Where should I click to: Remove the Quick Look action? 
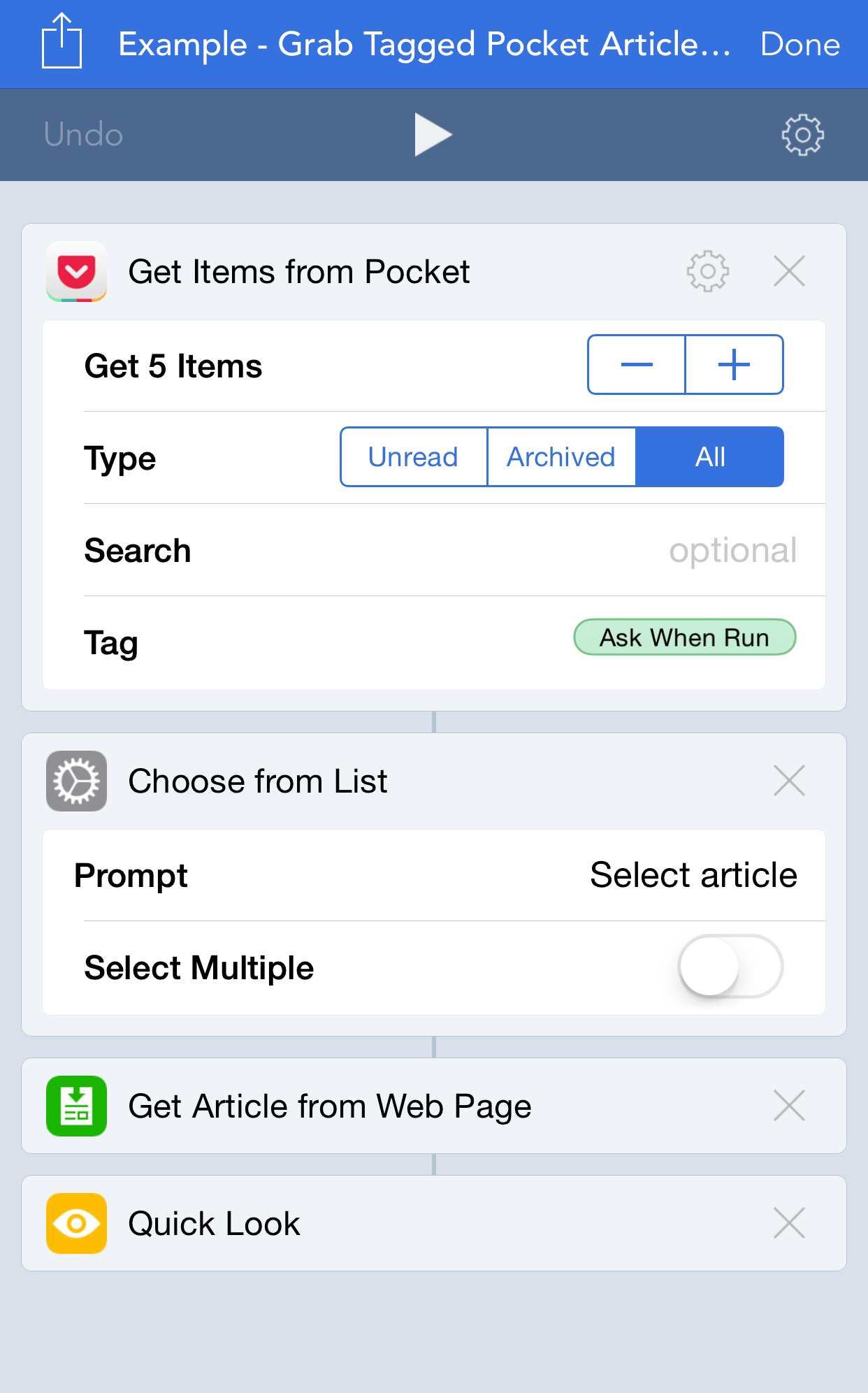(x=789, y=1223)
